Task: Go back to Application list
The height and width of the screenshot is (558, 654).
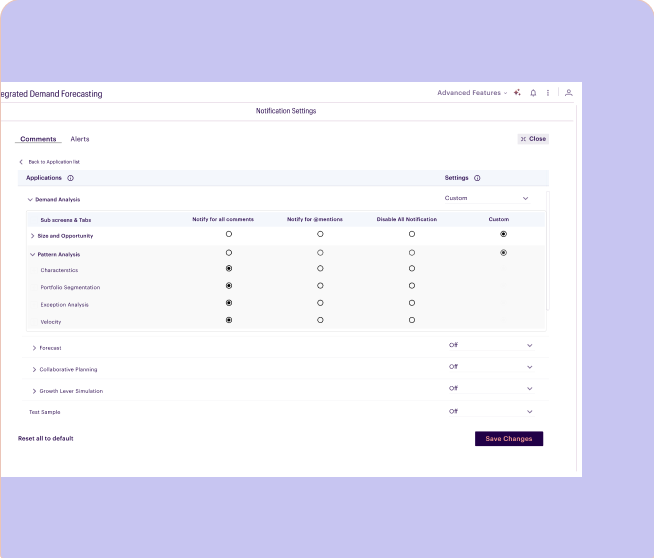Action: (x=54, y=162)
